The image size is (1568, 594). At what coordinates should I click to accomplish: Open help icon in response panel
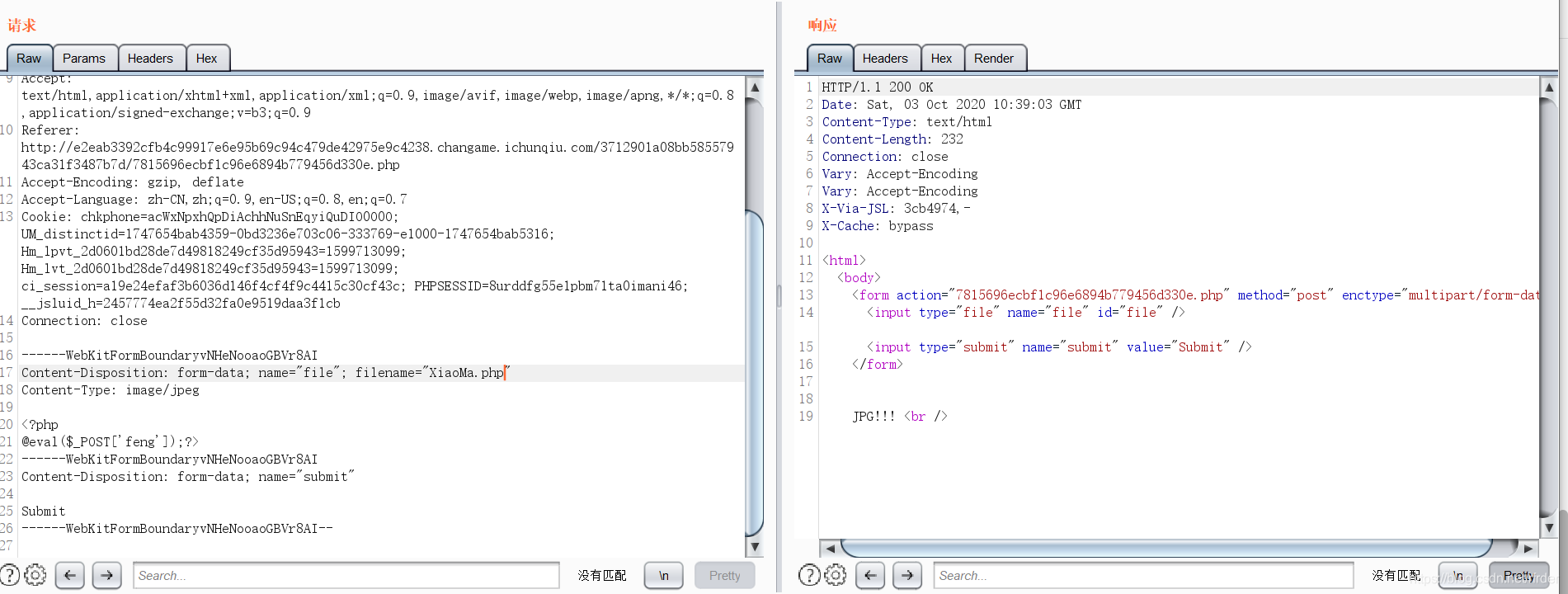(809, 575)
